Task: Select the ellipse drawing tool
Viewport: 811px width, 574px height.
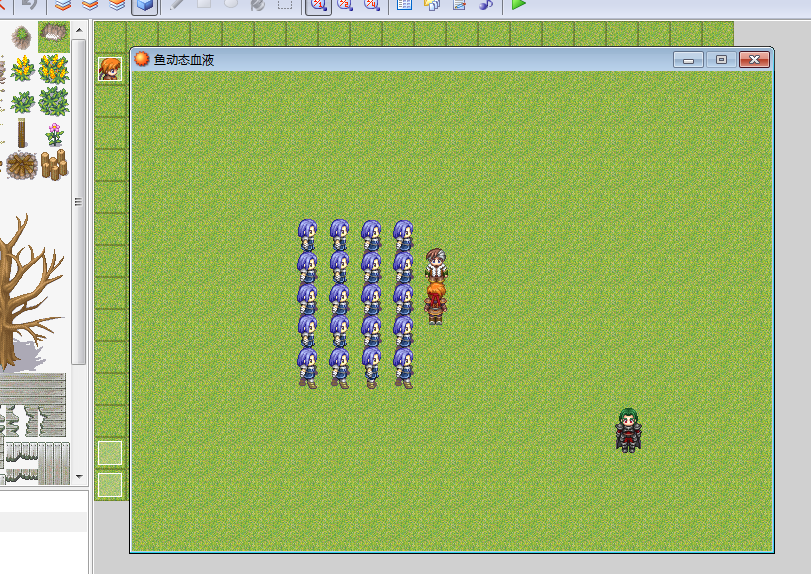Action: [231, 4]
